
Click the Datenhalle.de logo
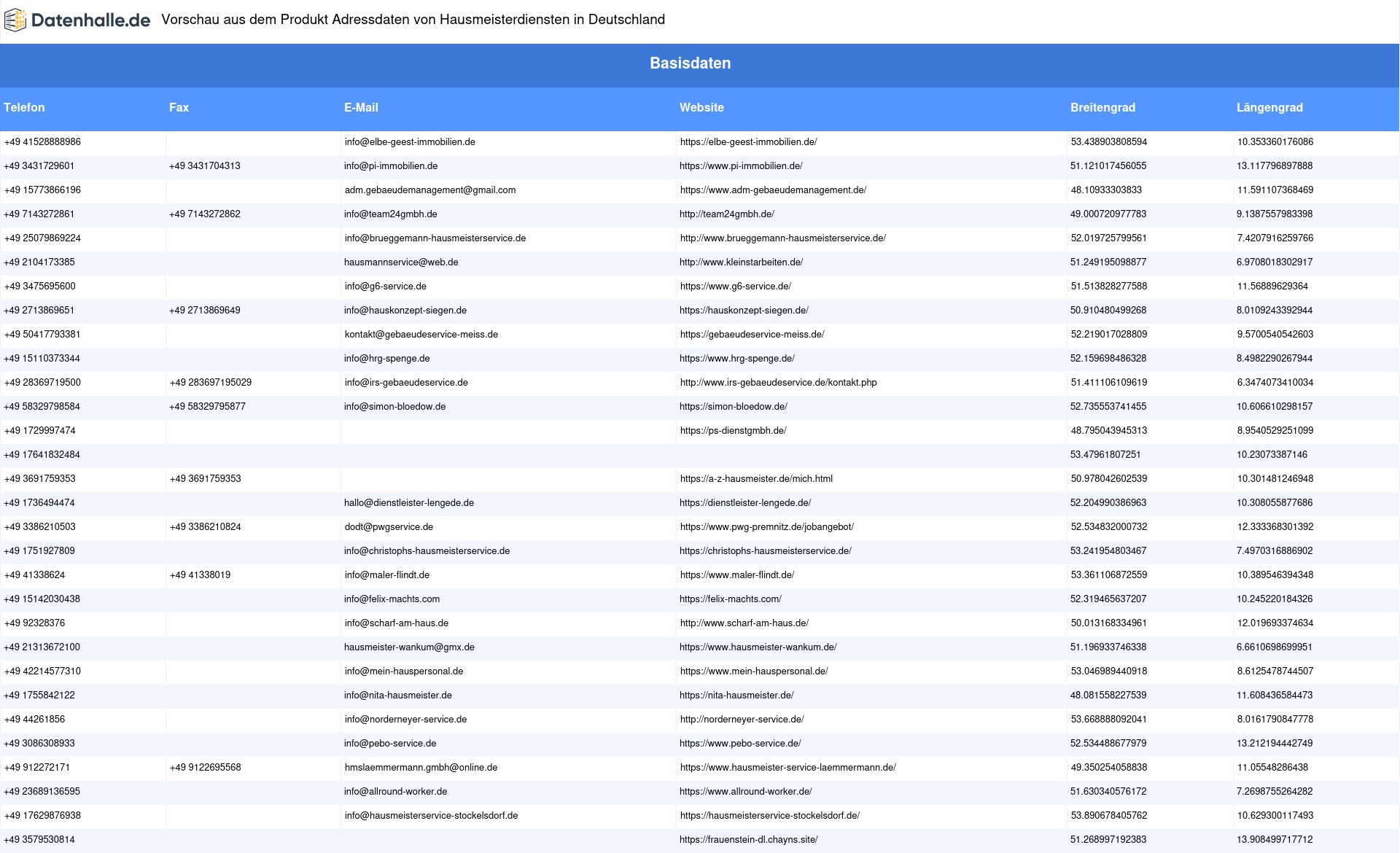[x=77, y=20]
